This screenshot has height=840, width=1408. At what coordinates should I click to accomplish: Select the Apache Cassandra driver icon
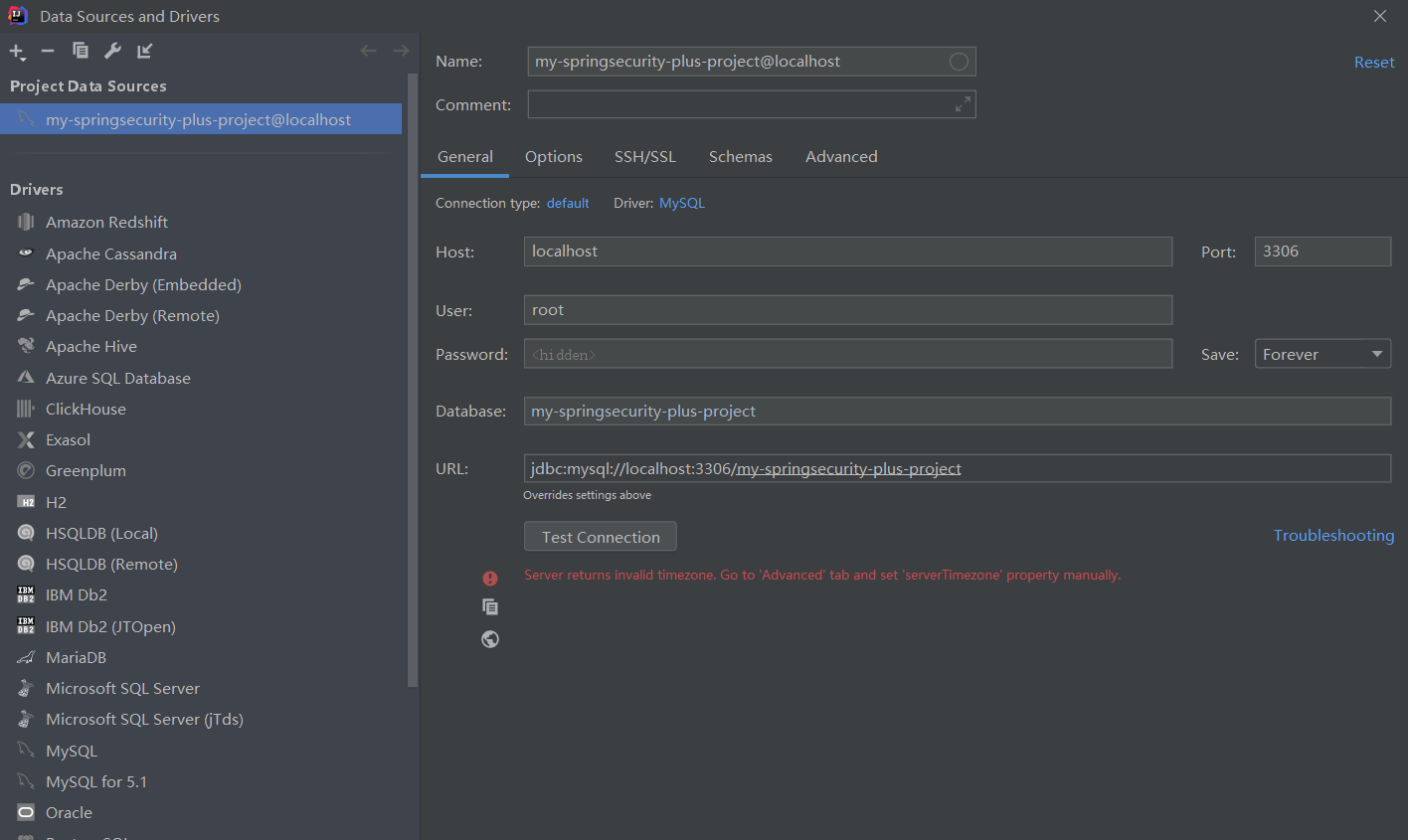point(26,253)
